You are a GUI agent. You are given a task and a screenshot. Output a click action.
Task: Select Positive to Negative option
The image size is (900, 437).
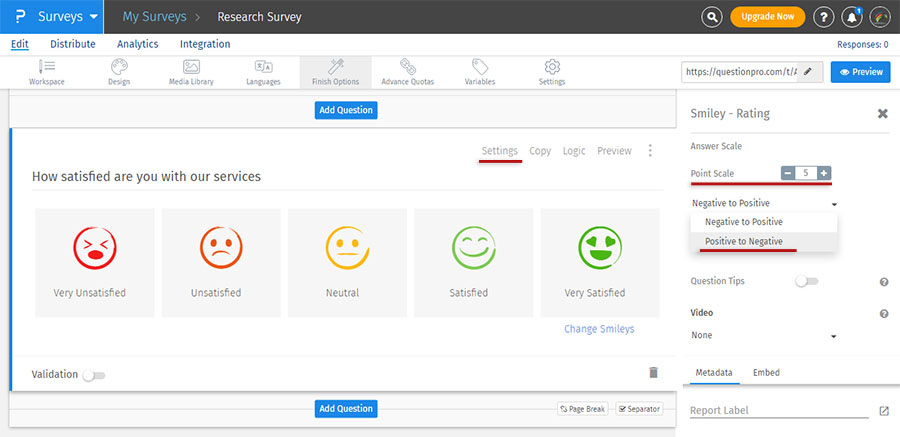click(743, 241)
